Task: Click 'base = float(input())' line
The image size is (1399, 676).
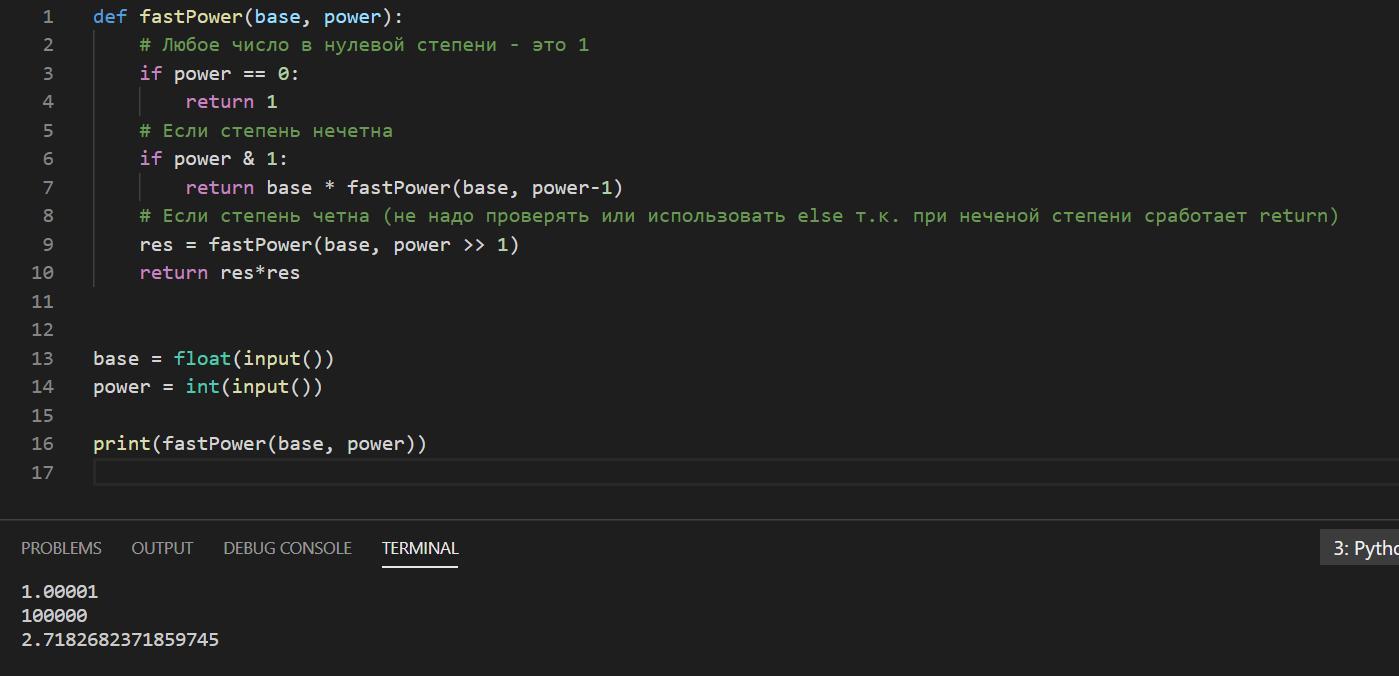Action: tap(214, 359)
